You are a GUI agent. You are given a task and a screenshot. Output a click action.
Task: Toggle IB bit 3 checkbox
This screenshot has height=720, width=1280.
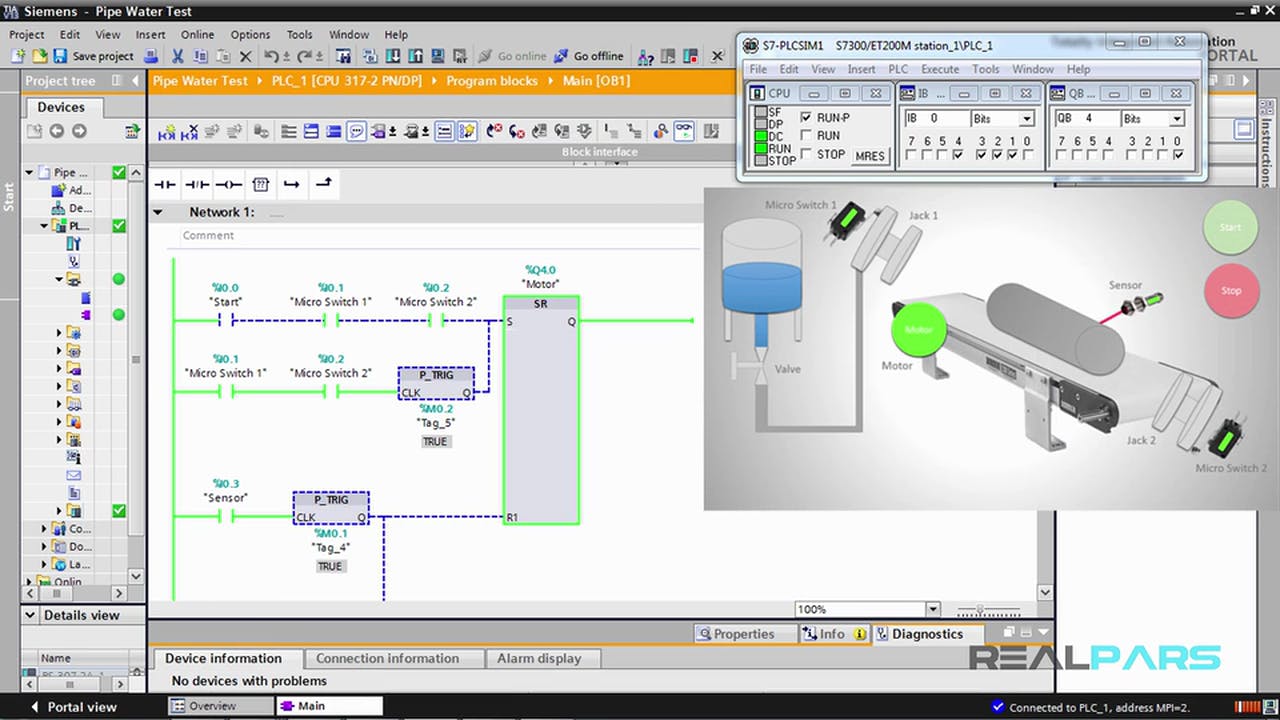click(981, 156)
